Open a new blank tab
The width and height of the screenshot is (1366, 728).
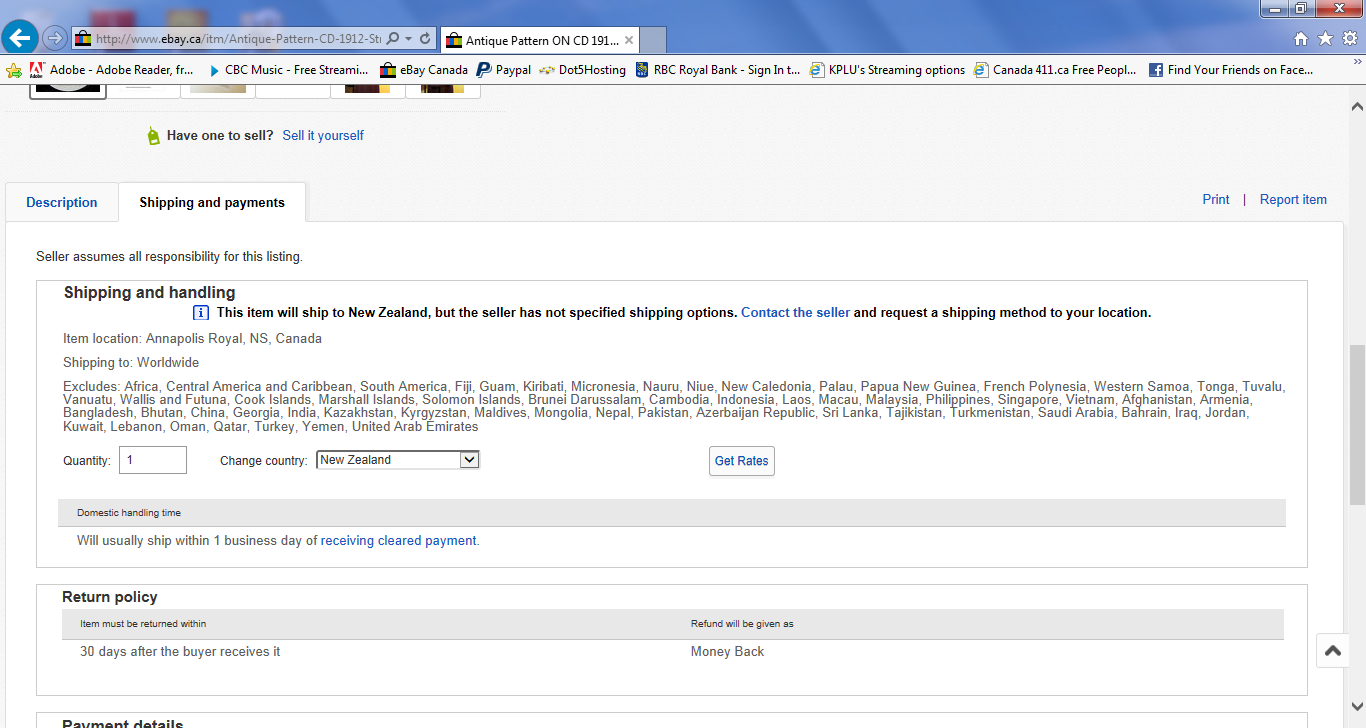(652, 40)
